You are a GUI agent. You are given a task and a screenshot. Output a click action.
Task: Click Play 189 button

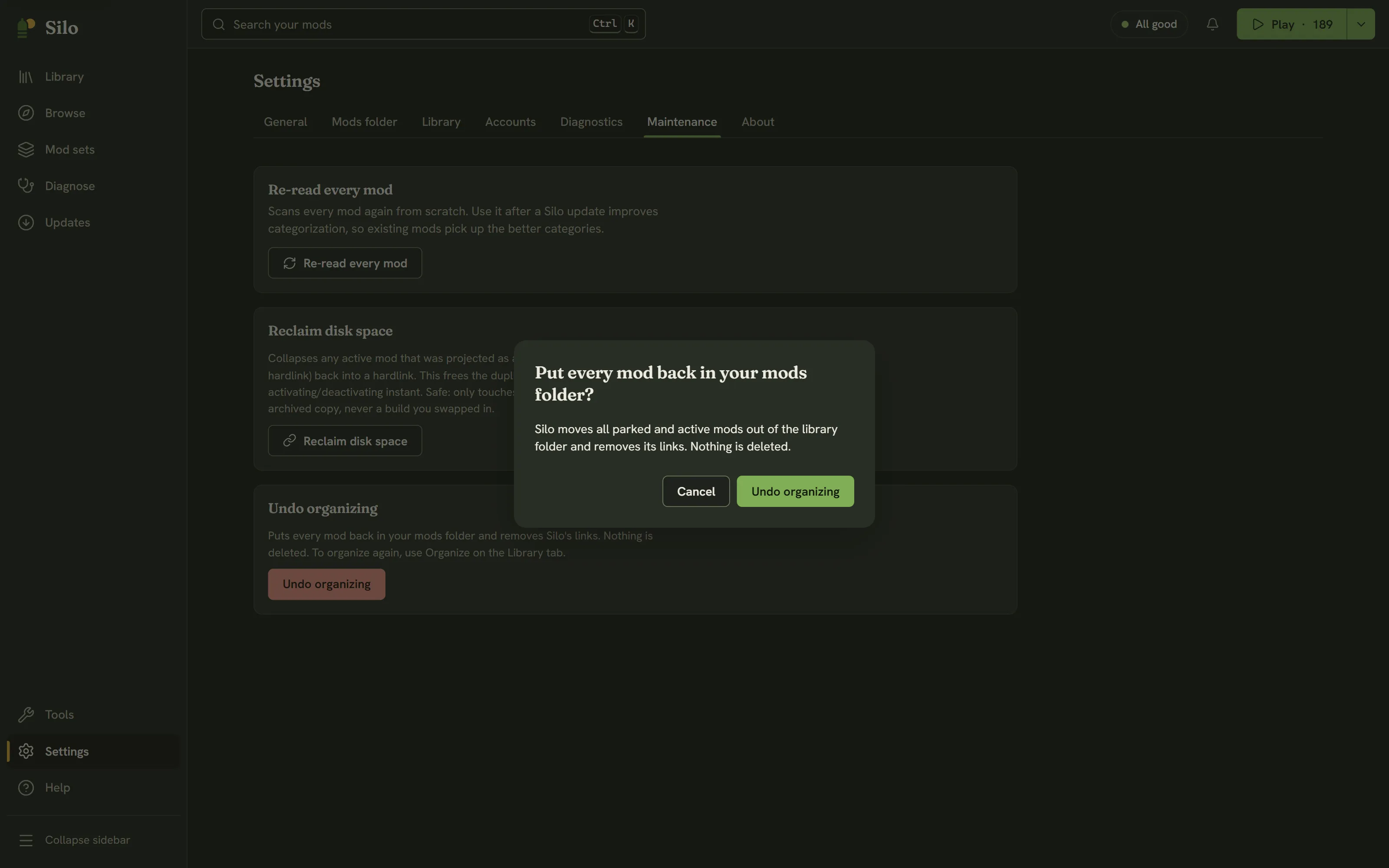[1291, 24]
